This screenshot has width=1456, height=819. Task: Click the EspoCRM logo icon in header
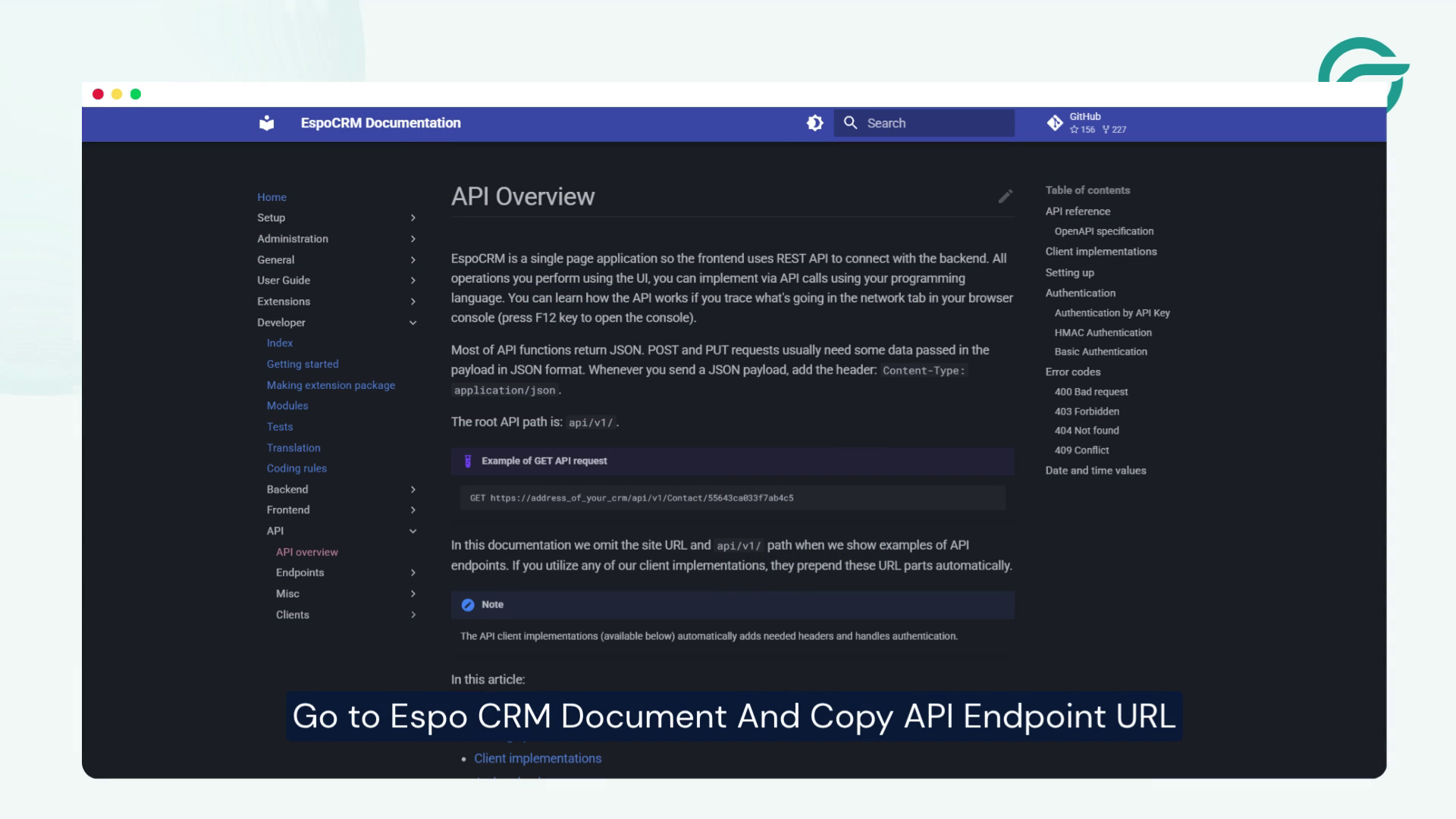[266, 123]
